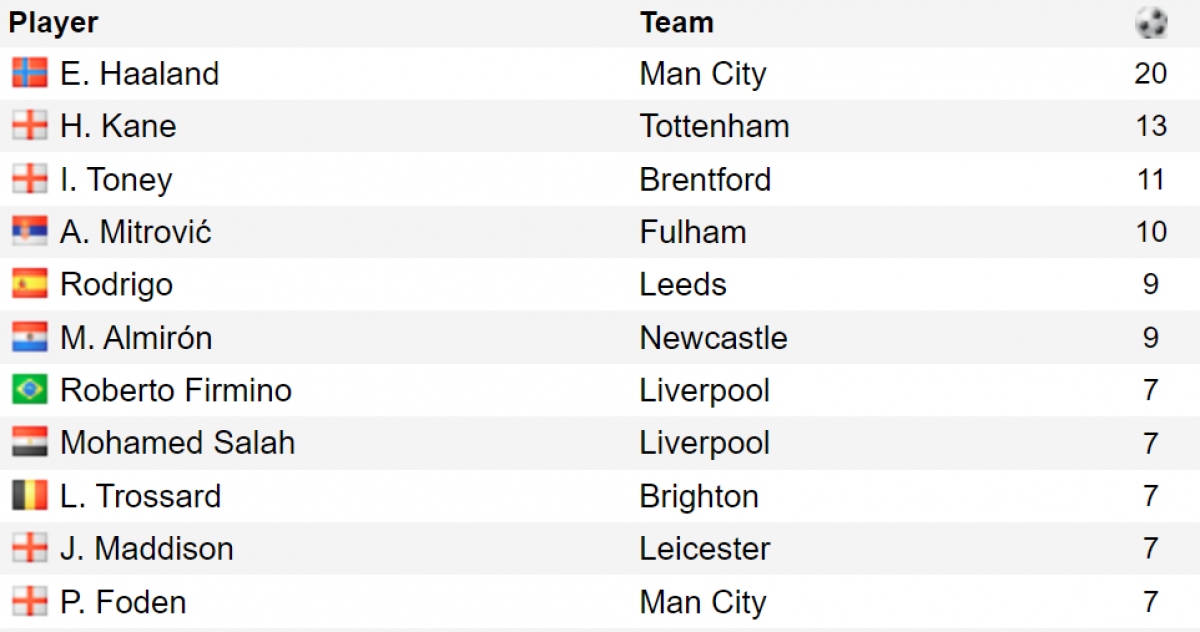Click the England flag beside H. Kane
This screenshot has width=1200, height=632.
click(x=30, y=126)
